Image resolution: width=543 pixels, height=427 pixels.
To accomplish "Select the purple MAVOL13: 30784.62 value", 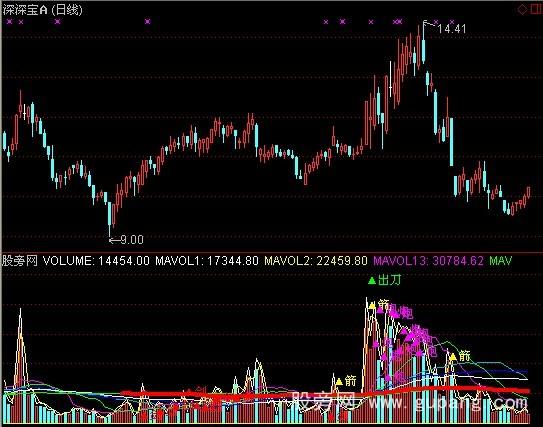I will (428, 261).
